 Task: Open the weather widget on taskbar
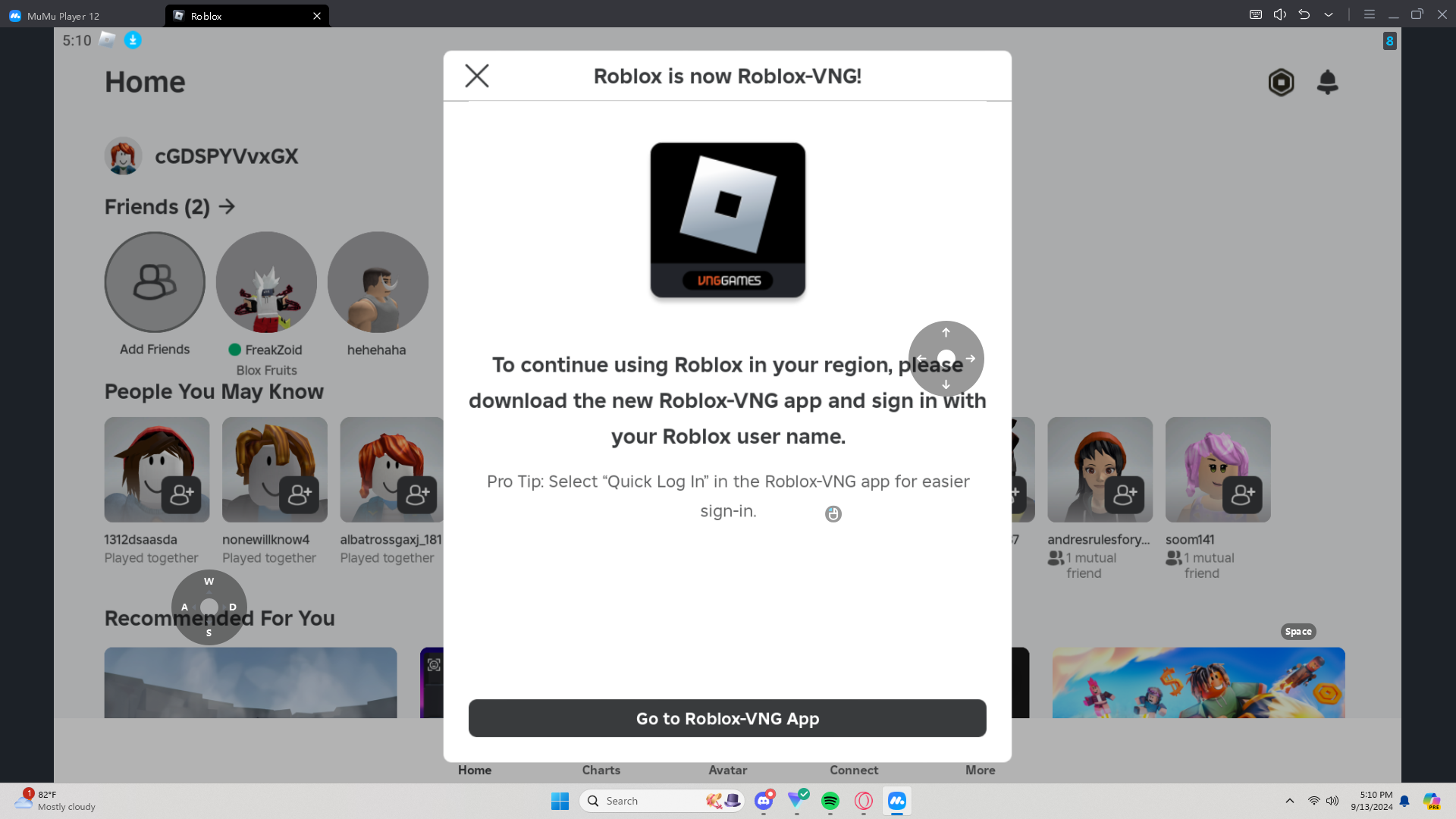55,800
